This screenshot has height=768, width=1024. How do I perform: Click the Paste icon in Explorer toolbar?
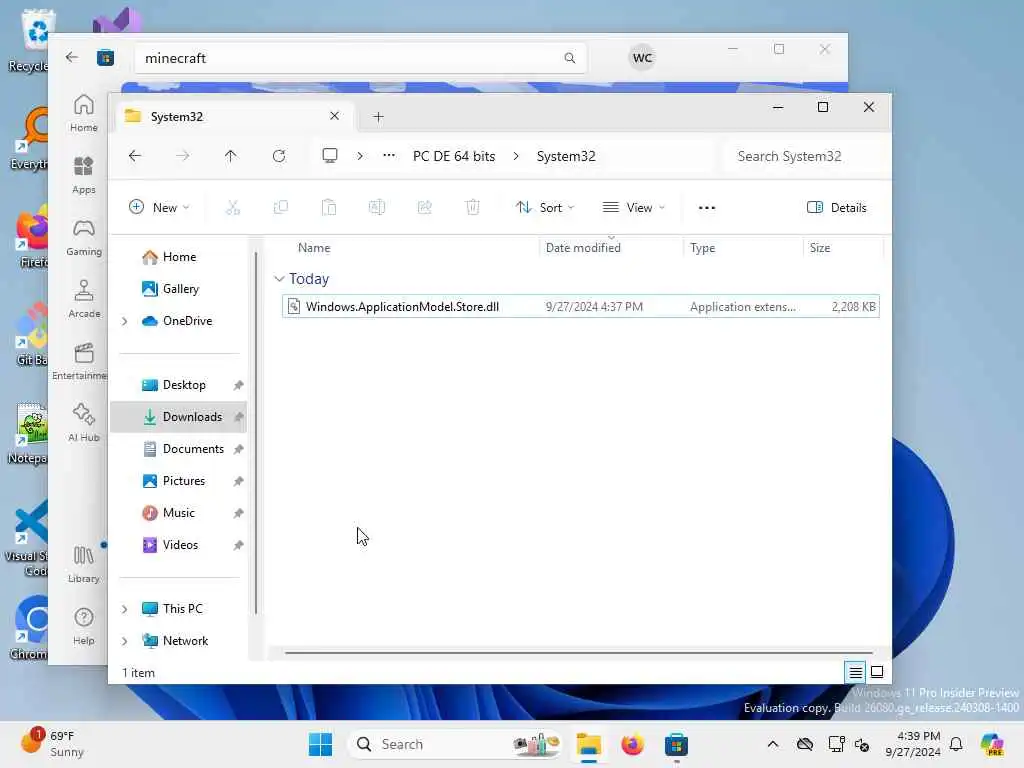[328, 208]
